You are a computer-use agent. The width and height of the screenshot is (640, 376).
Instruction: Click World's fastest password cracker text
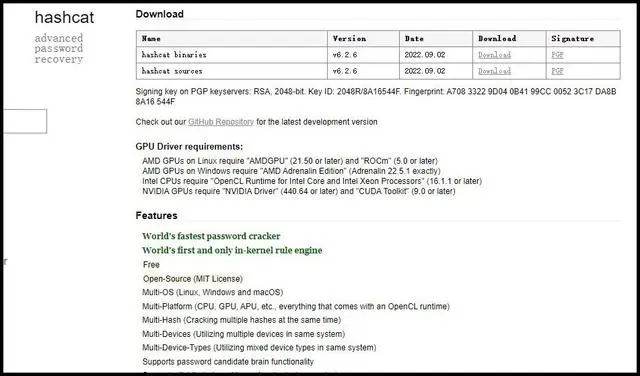click(x=211, y=236)
